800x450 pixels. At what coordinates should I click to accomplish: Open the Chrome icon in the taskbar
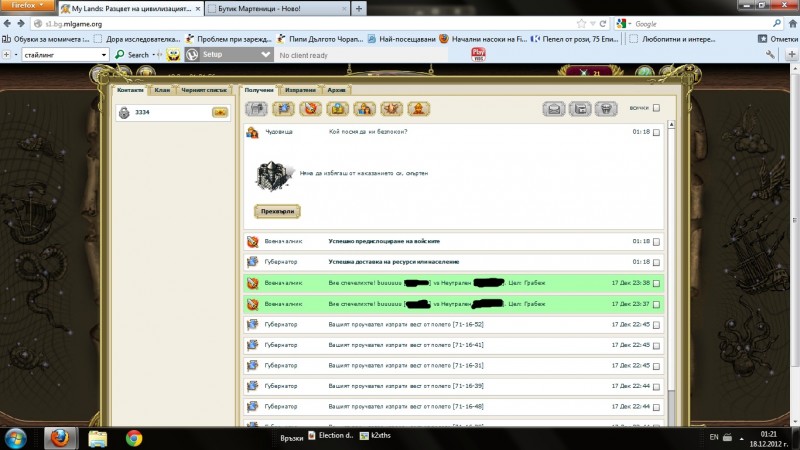tap(133, 437)
